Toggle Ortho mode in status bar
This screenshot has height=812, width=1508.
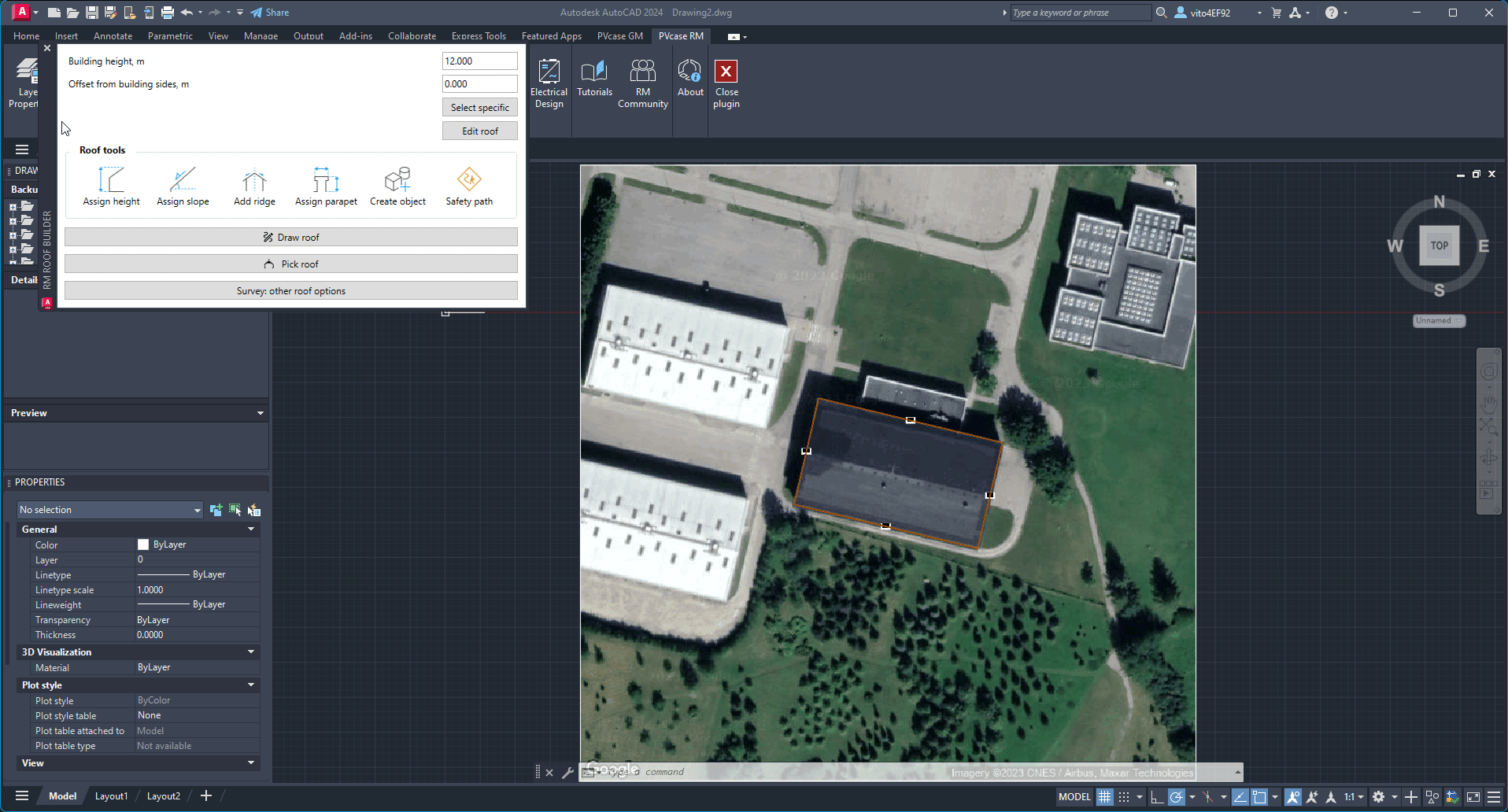(x=1156, y=797)
